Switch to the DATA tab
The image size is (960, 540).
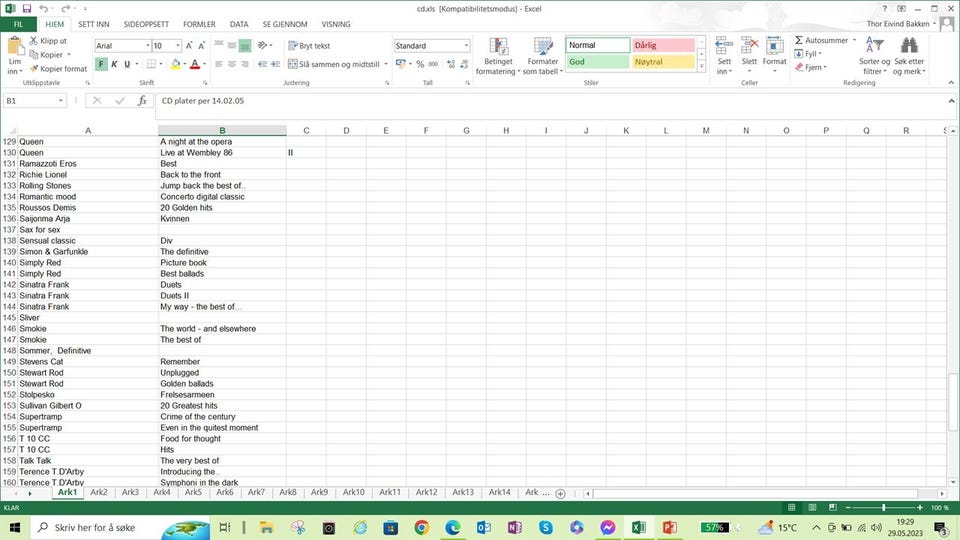(x=239, y=24)
